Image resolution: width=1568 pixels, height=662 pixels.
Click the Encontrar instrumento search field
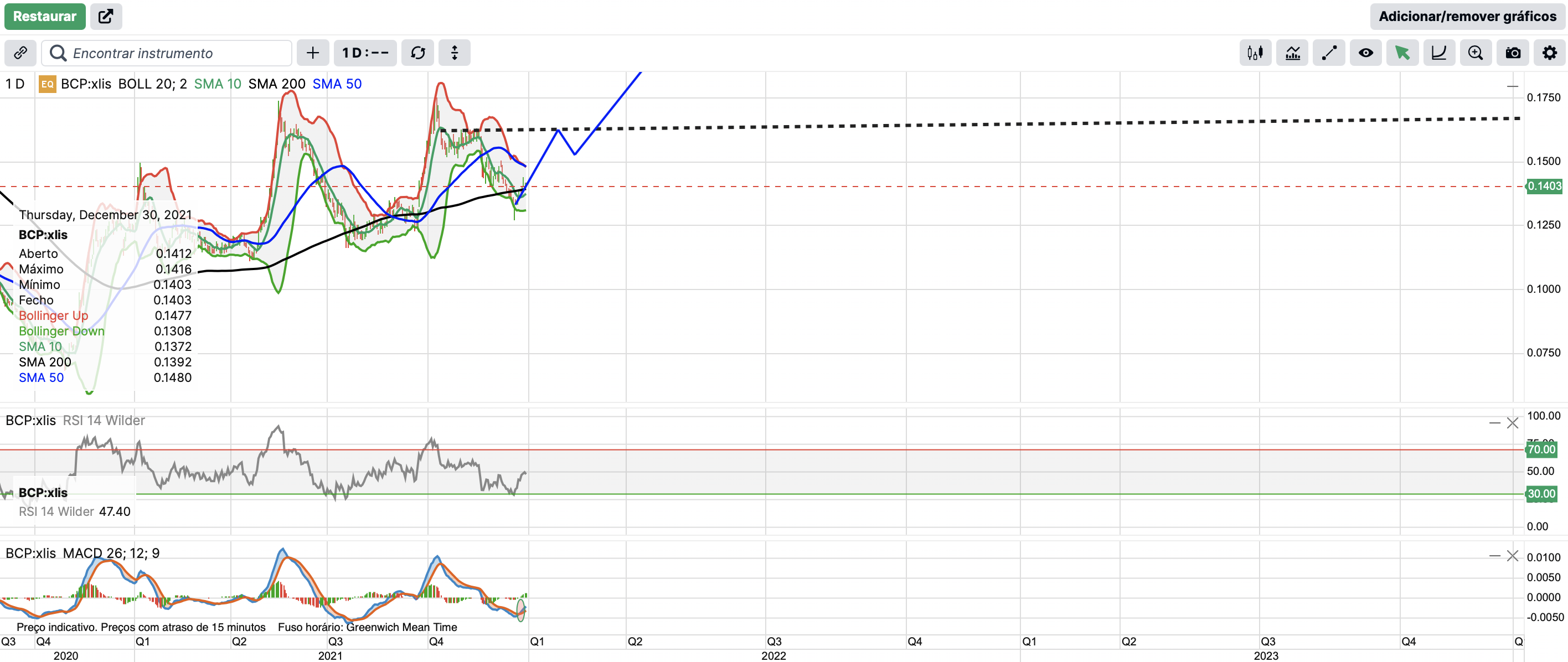tap(177, 53)
